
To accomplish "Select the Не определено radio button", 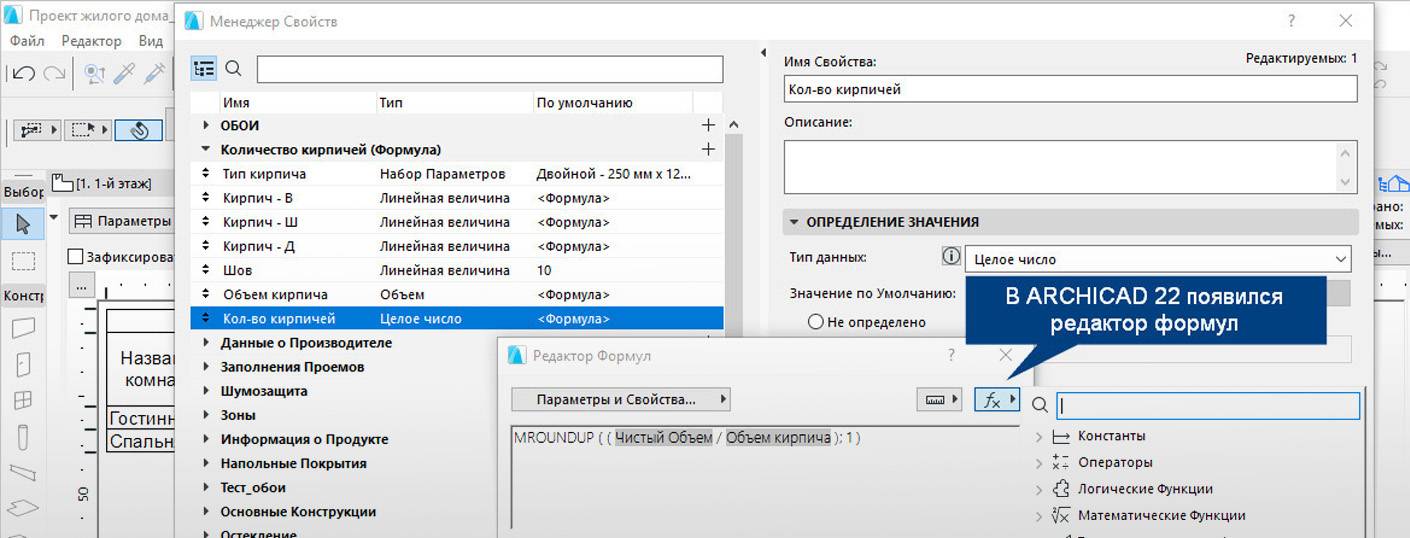I will (815, 322).
